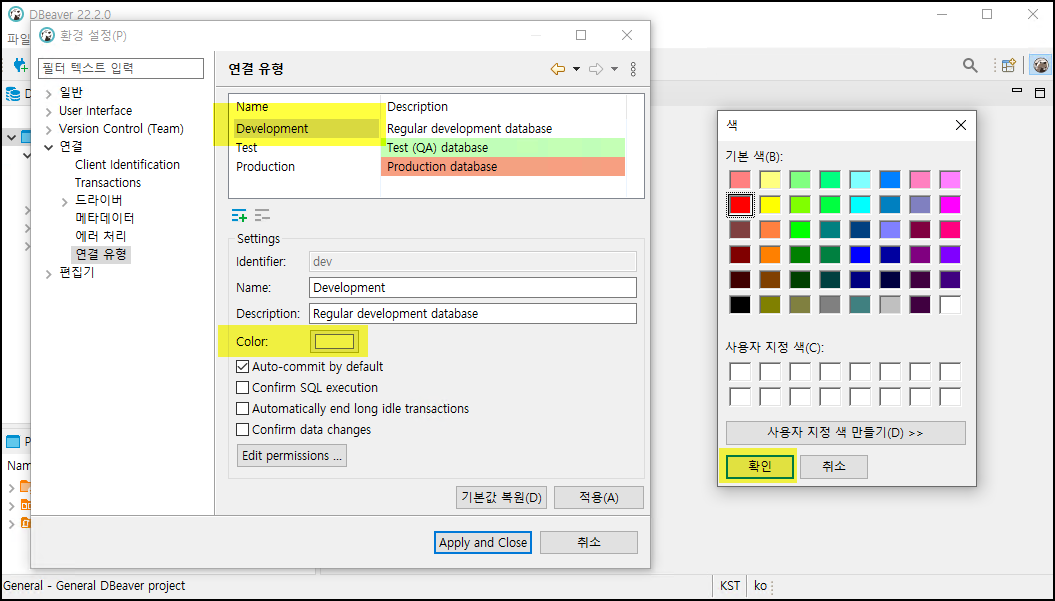Enable Confirm data changes checkbox
The width and height of the screenshot is (1055, 601).
pyautogui.click(x=242, y=429)
